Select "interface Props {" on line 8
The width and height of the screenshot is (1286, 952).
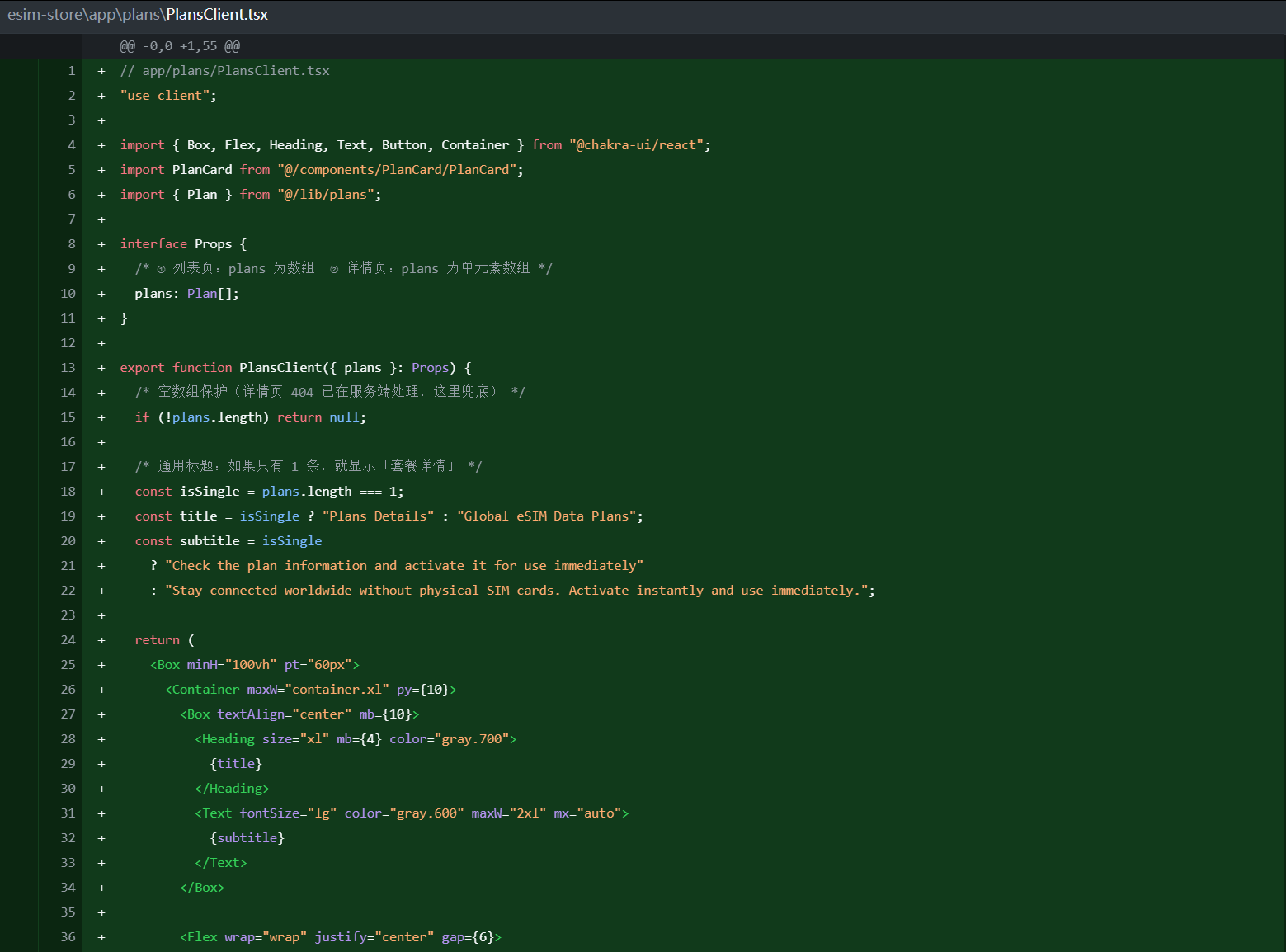click(183, 244)
